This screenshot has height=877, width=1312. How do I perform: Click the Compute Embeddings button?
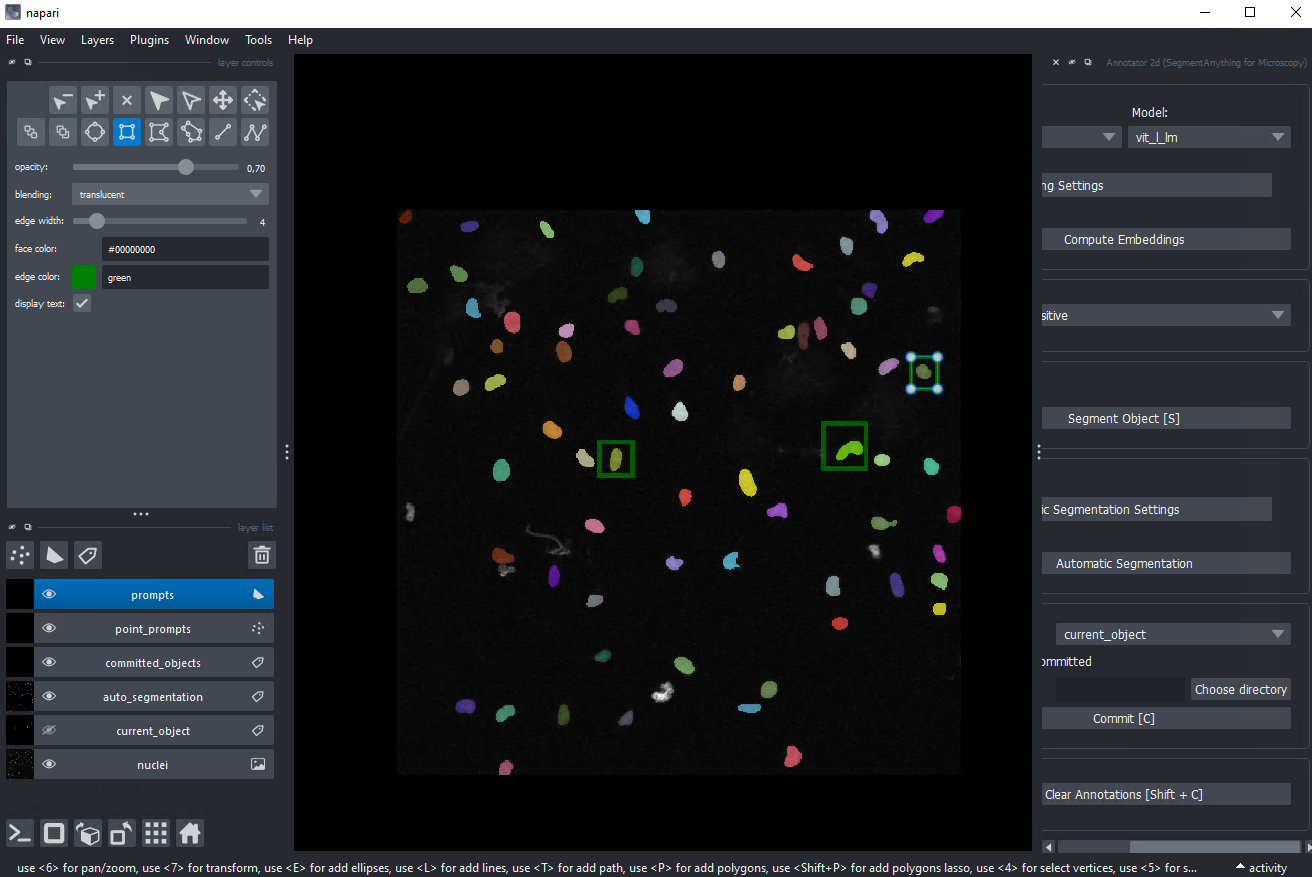click(x=1166, y=240)
